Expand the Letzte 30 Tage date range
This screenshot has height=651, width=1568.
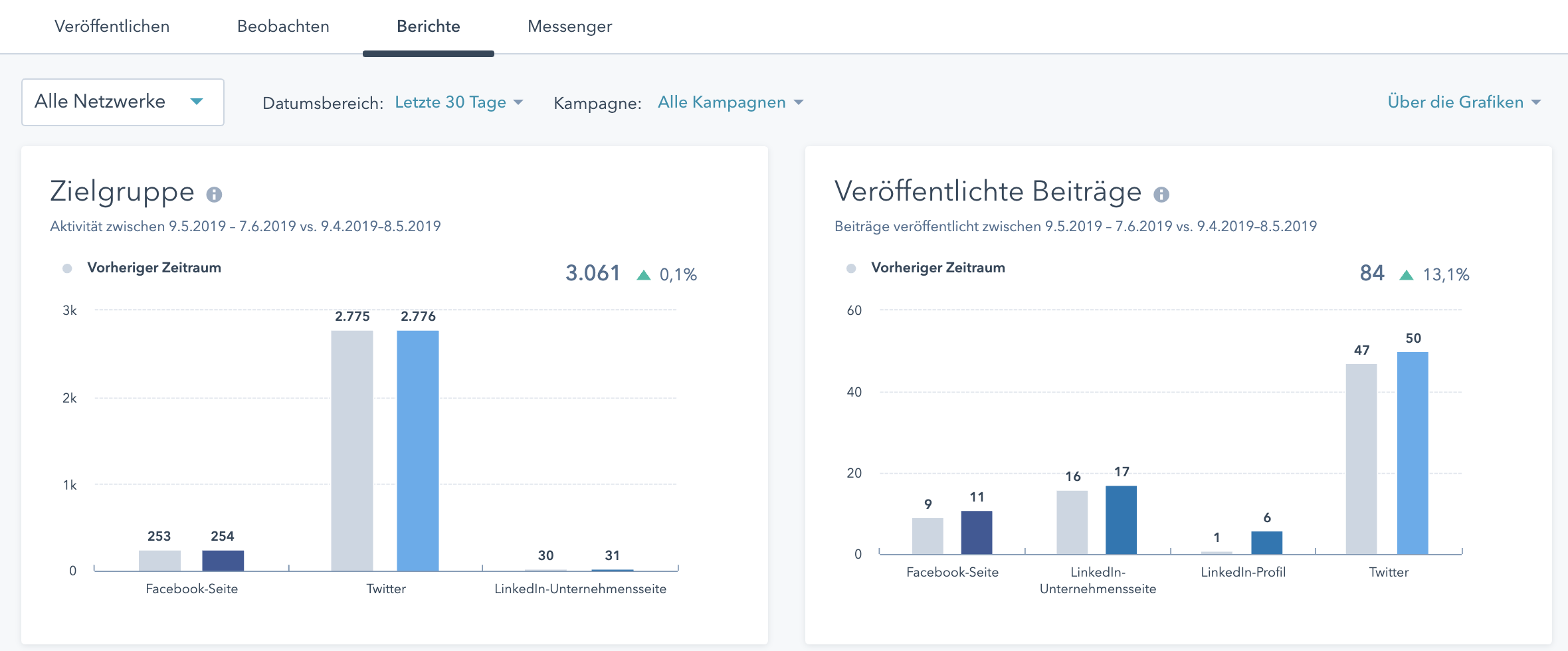point(458,102)
